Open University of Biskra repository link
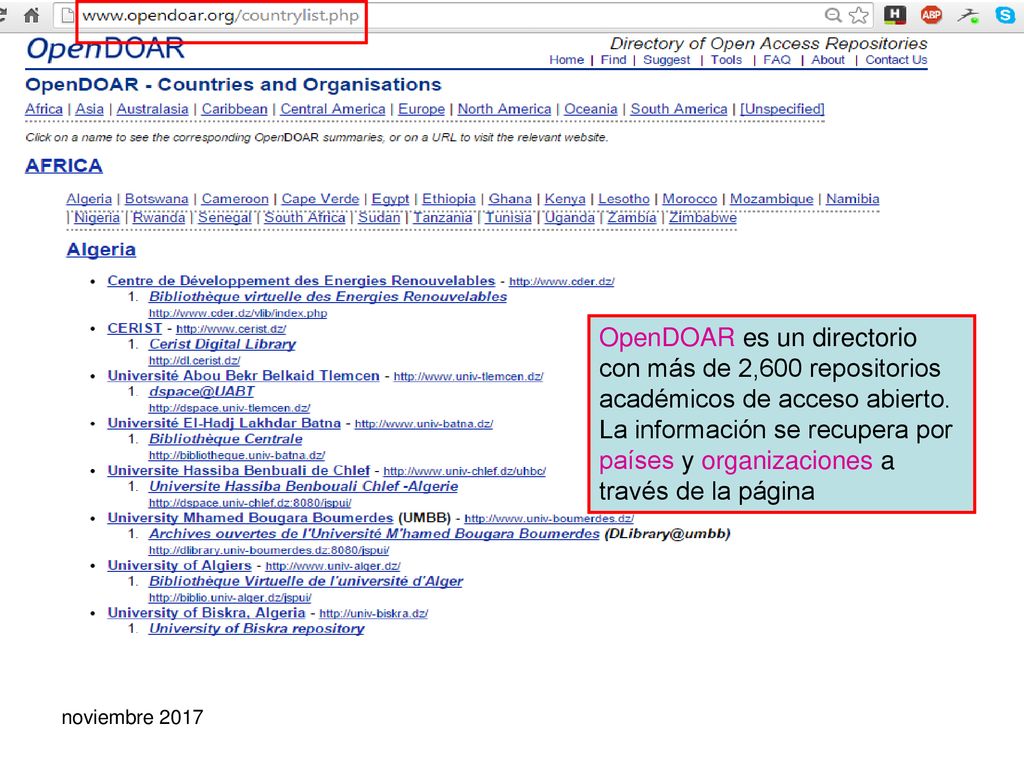The height and width of the screenshot is (768, 1024). [x=256, y=628]
